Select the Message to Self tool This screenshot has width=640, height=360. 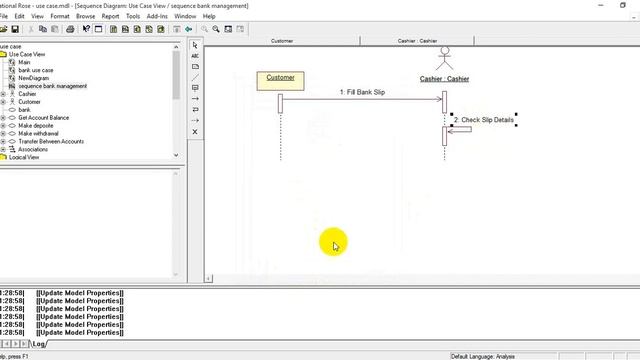(195, 110)
